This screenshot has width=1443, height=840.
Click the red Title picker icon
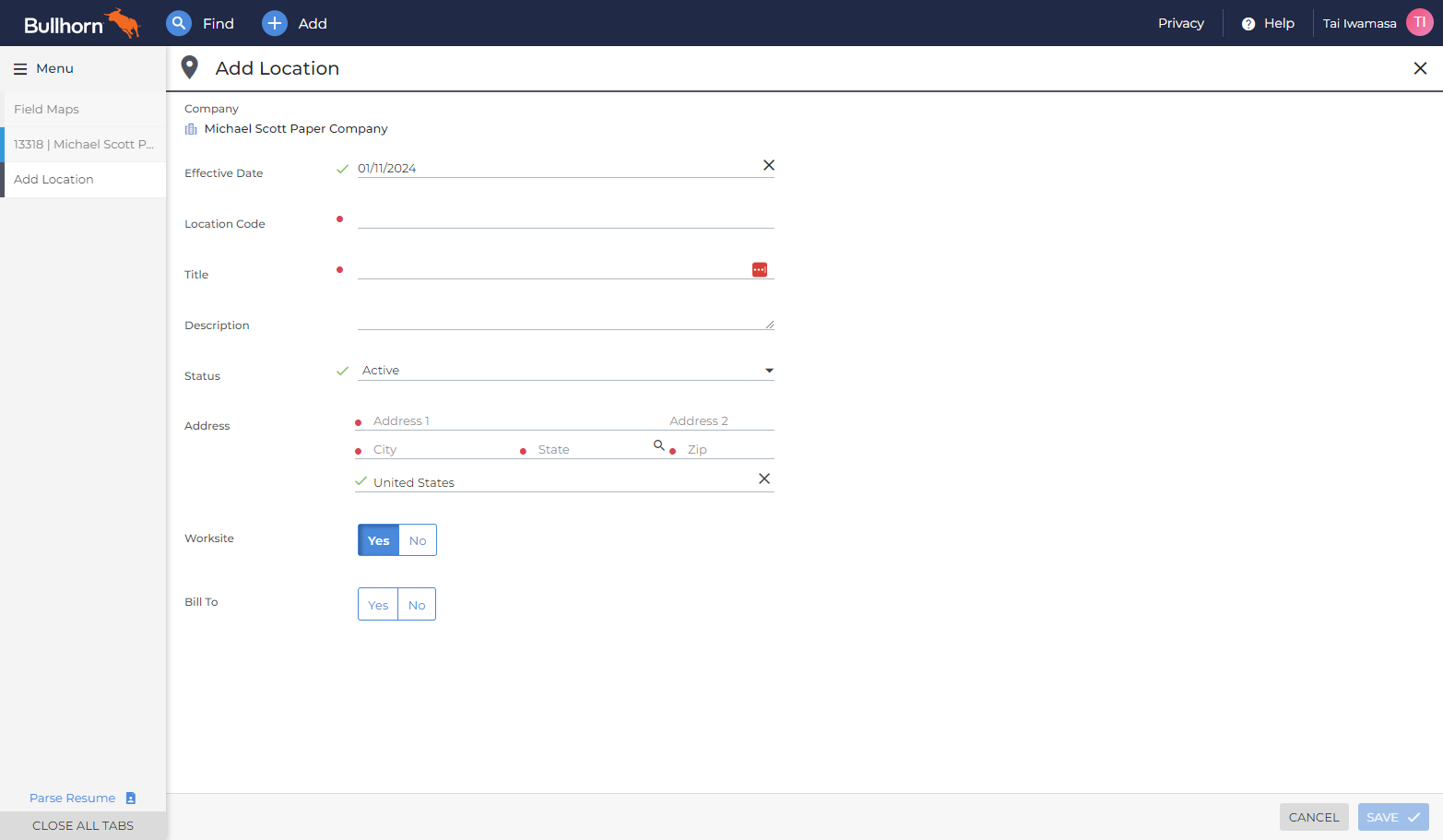tap(760, 269)
